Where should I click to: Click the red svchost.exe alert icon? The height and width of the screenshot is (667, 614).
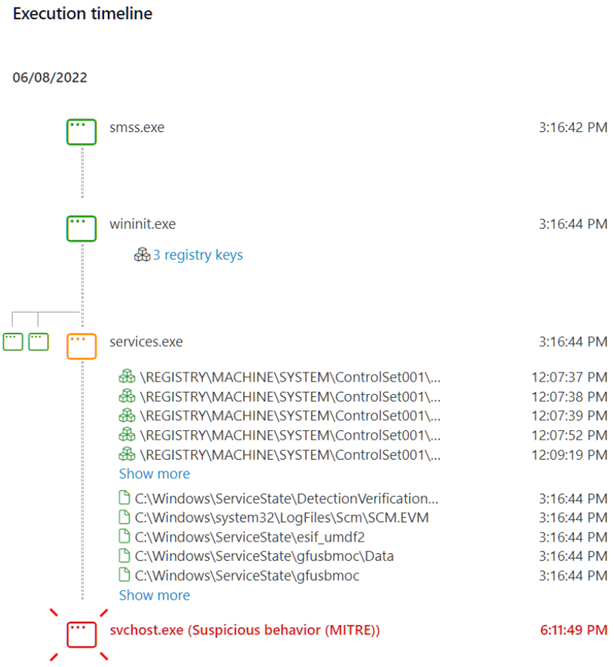coord(81,634)
